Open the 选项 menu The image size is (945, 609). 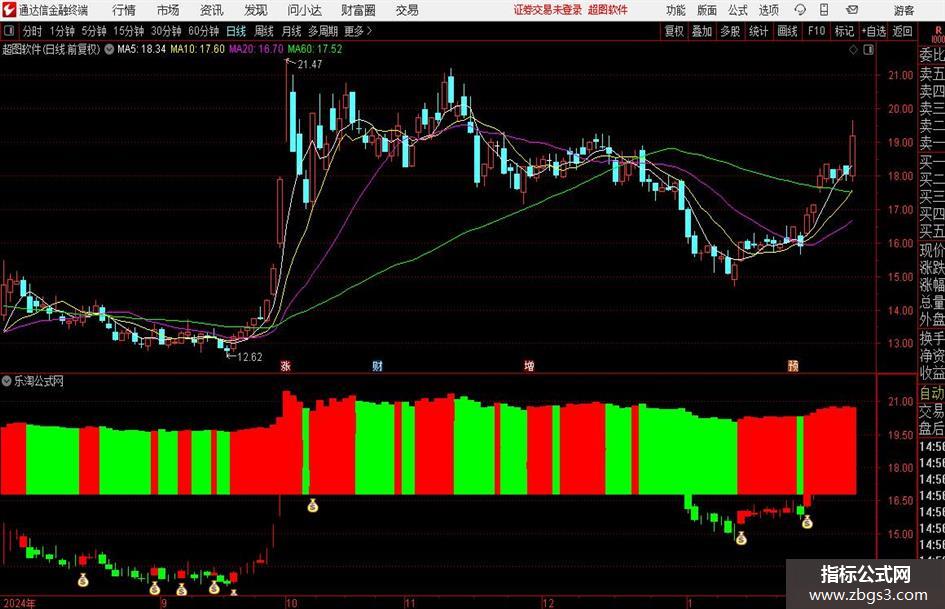click(768, 10)
